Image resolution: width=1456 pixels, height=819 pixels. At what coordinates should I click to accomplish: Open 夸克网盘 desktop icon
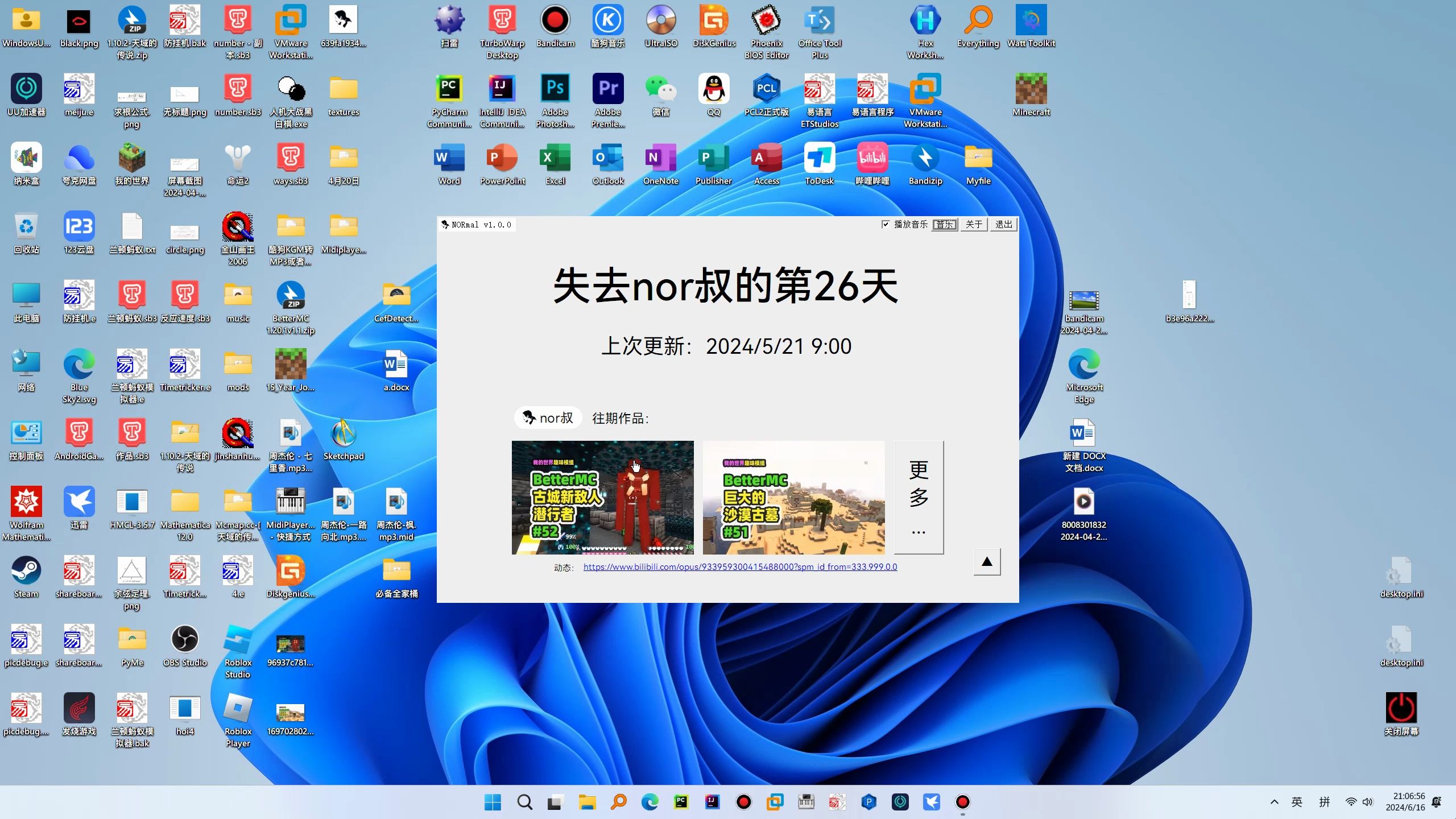click(x=79, y=165)
